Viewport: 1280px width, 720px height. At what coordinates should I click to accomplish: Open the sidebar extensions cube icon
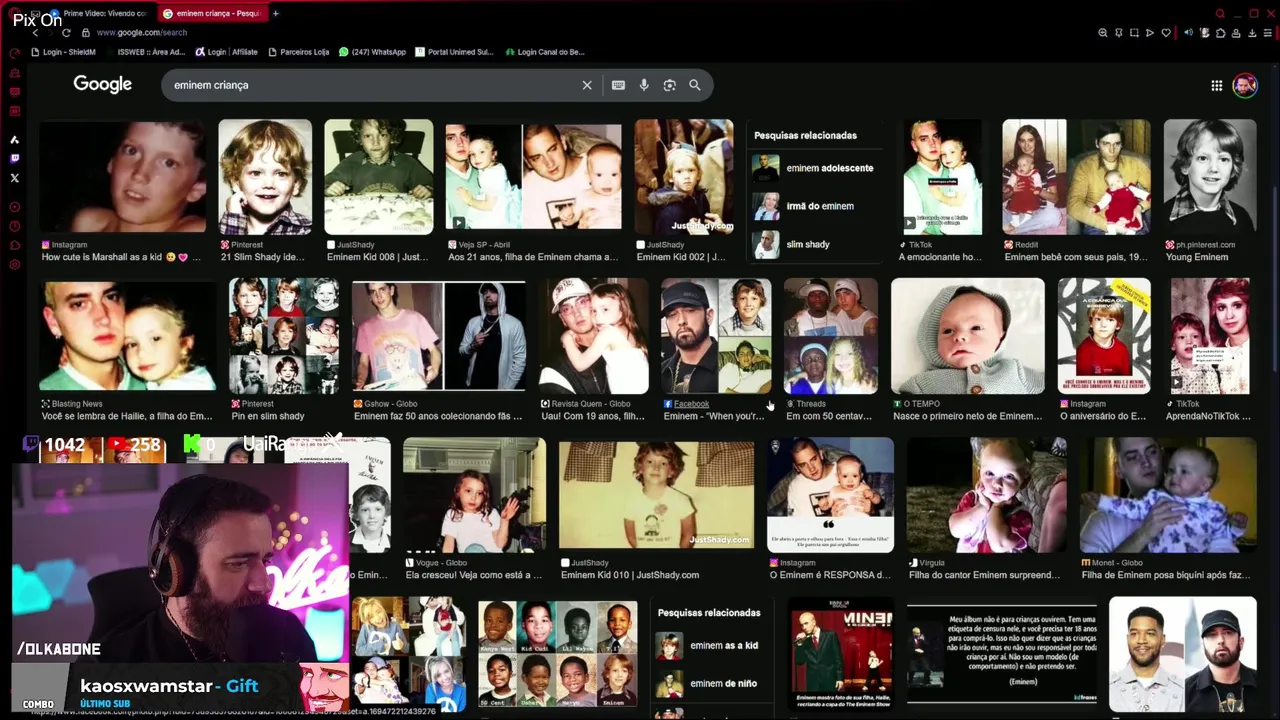(x=14, y=245)
